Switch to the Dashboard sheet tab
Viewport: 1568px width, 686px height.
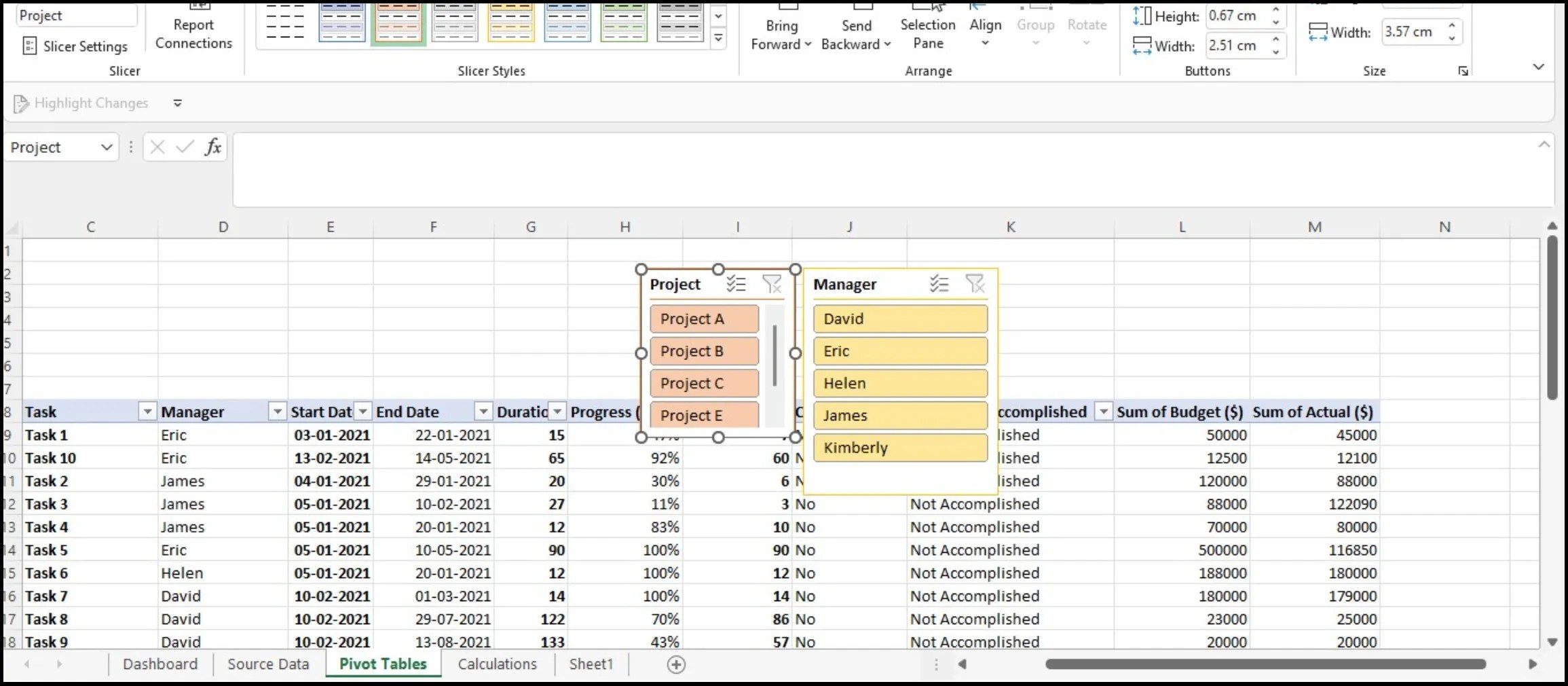point(160,664)
